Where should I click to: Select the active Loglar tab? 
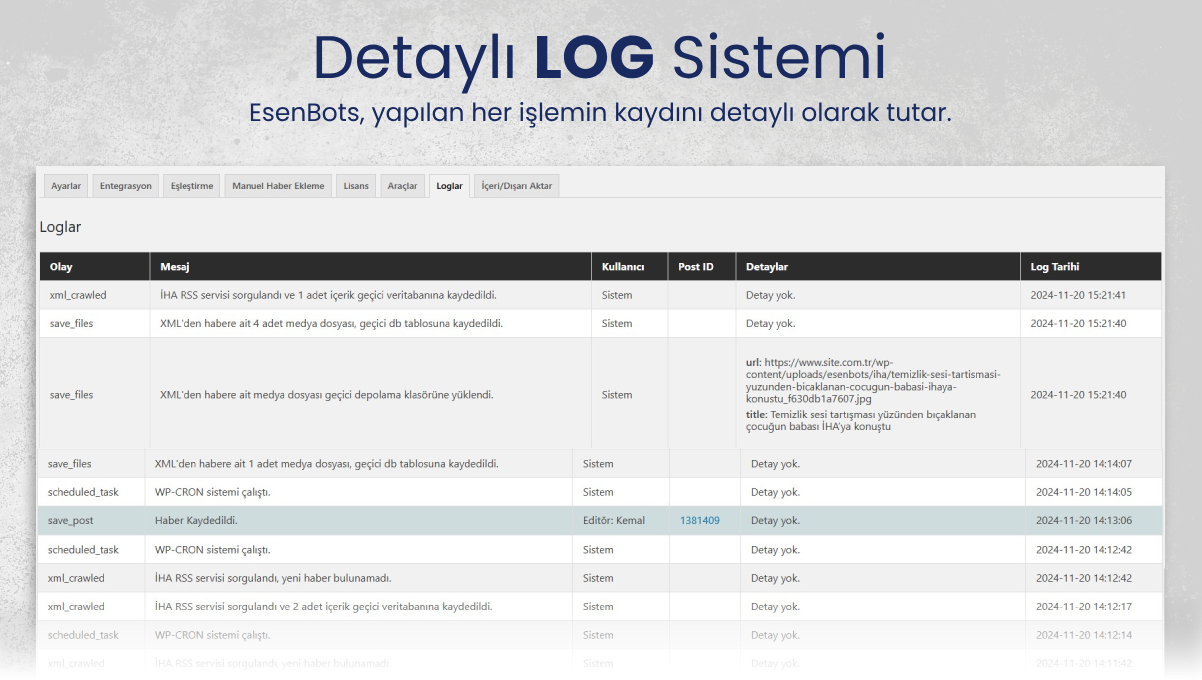[449, 185]
